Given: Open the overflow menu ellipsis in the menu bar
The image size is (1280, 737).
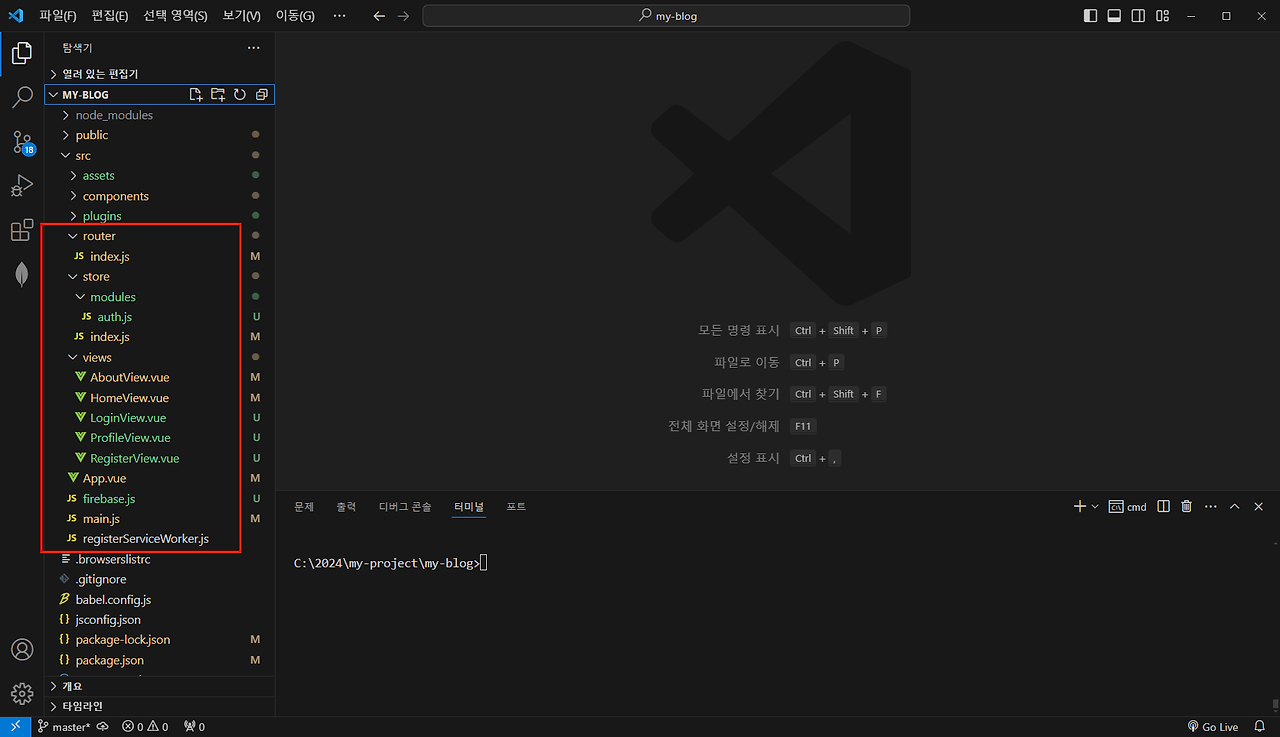Looking at the screenshot, I should [x=339, y=16].
